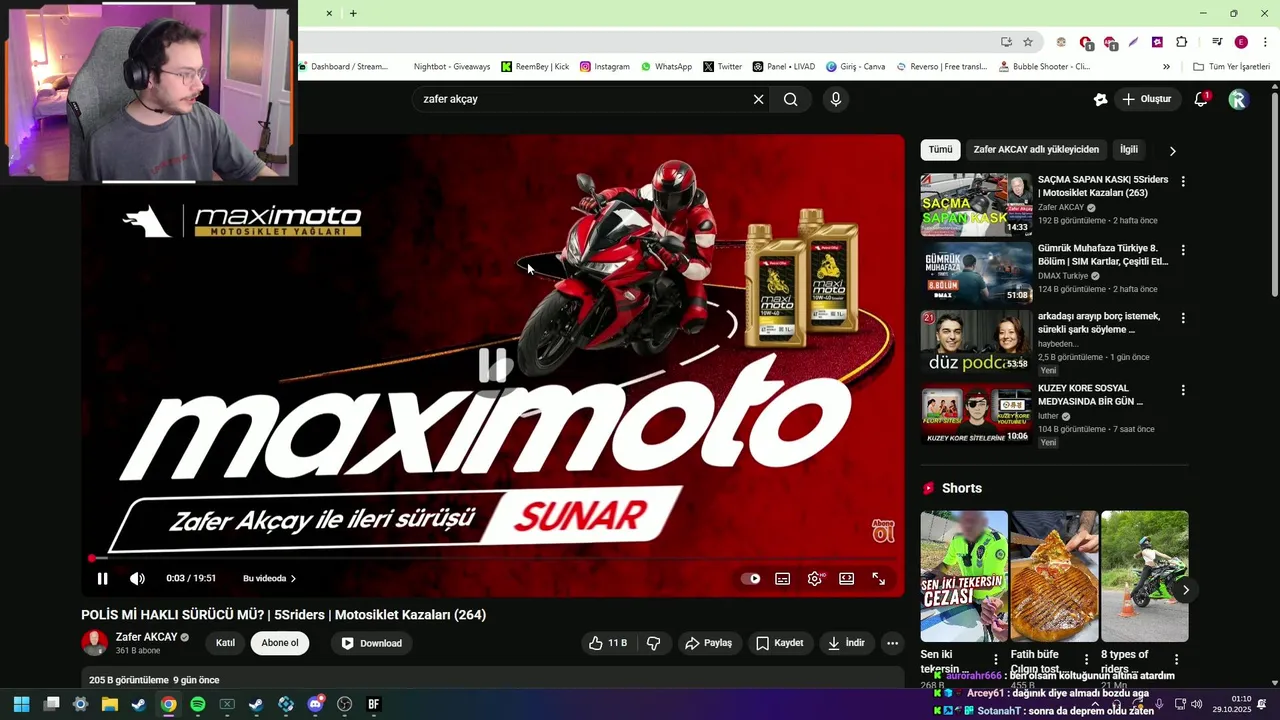
Task: Open 'arkadaşı arayıp borç istemek' video title
Action: 1099,323
